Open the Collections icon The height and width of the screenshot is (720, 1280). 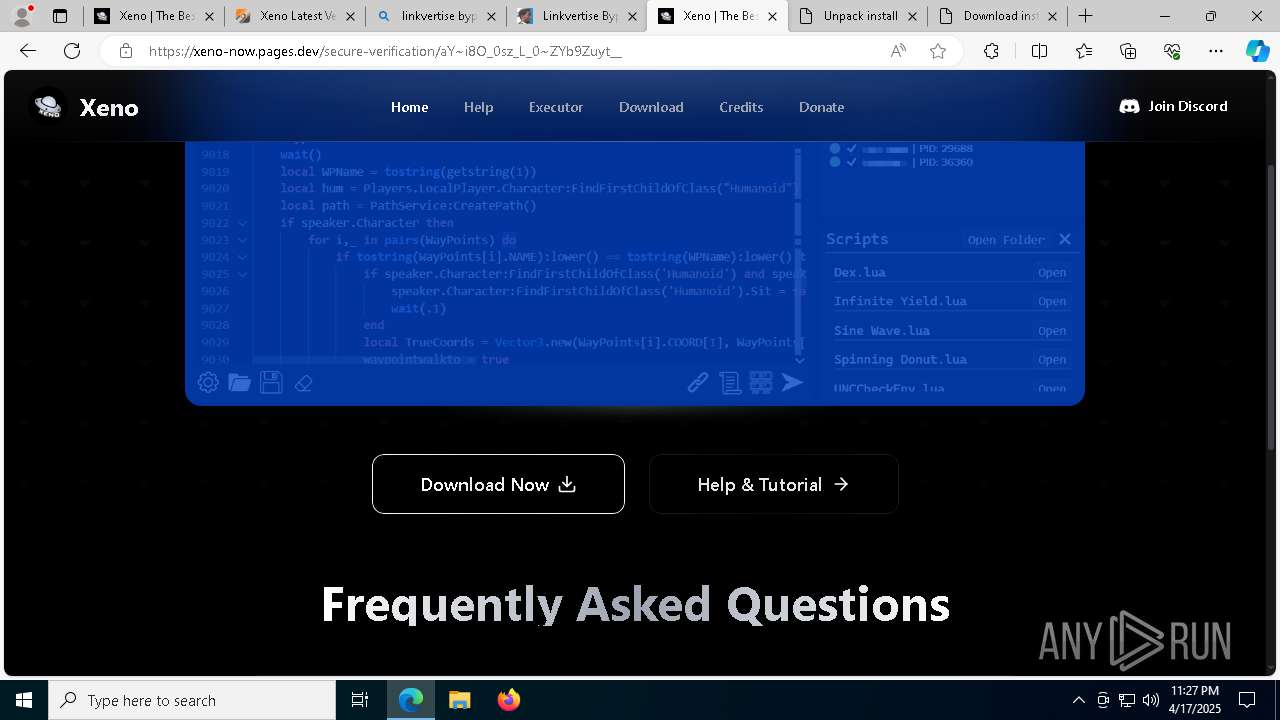coord(1128,51)
